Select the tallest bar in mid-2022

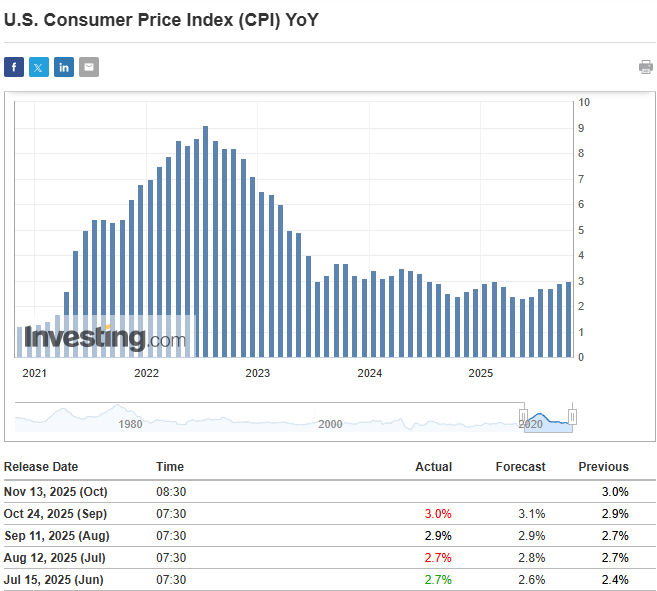205,240
